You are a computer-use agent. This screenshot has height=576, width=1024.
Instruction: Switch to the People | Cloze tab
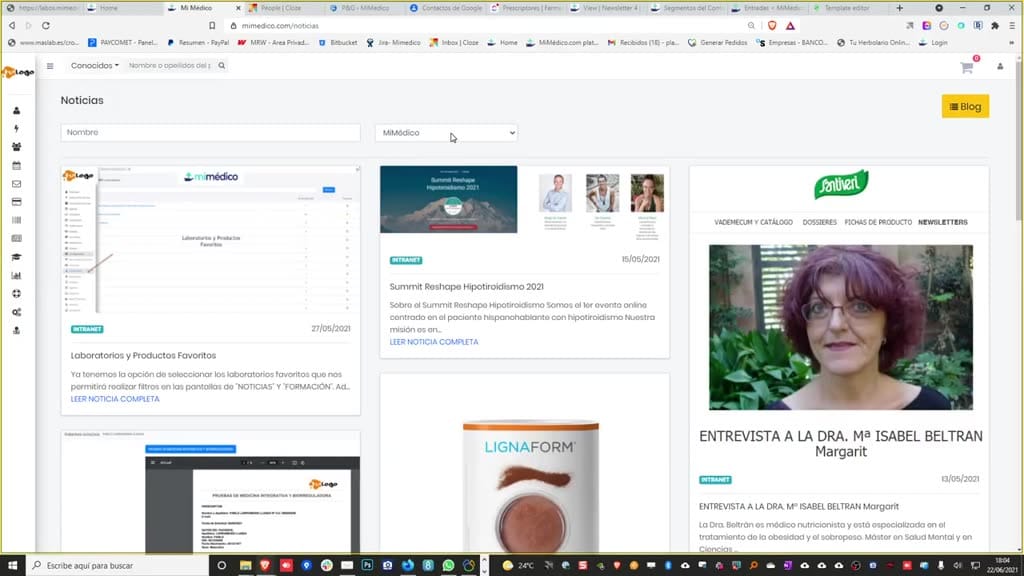click(x=281, y=8)
